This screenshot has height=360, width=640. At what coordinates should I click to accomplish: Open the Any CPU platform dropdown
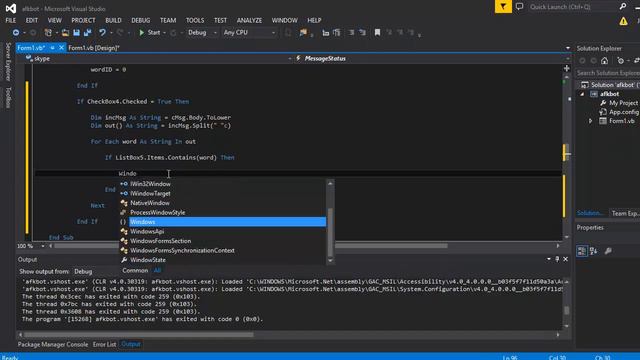pos(249,32)
